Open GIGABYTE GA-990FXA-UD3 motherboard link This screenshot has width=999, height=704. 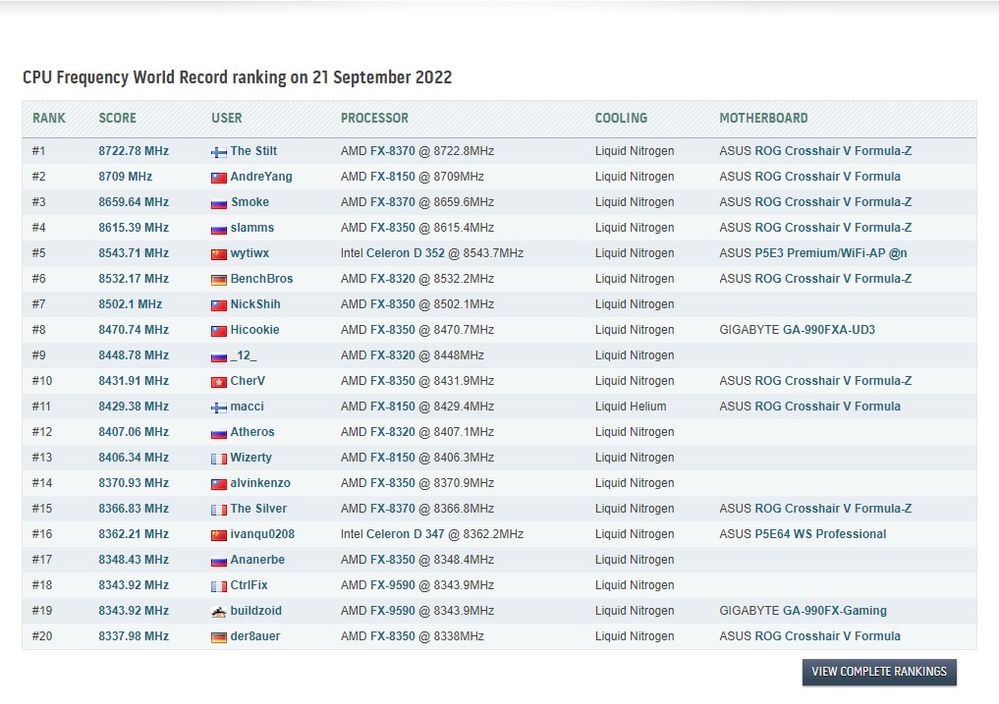pos(829,329)
